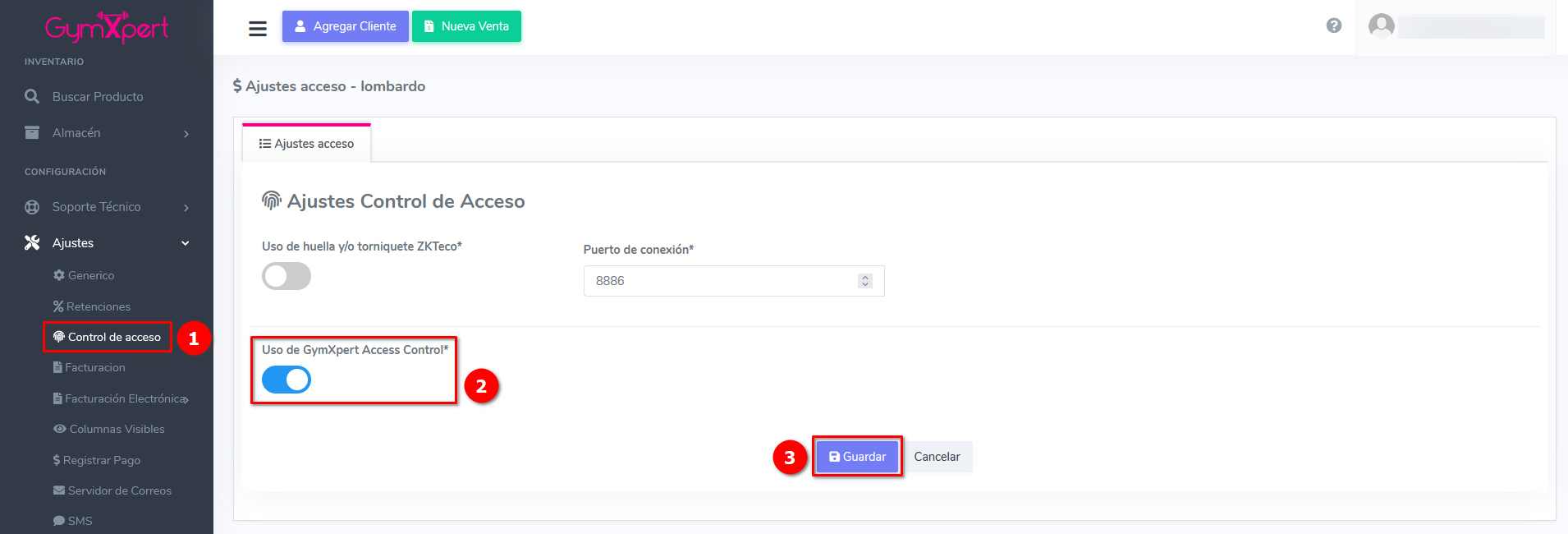The width and height of the screenshot is (1568, 534).
Task: Click the port number stepper arrows
Action: click(x=864, y=281)
